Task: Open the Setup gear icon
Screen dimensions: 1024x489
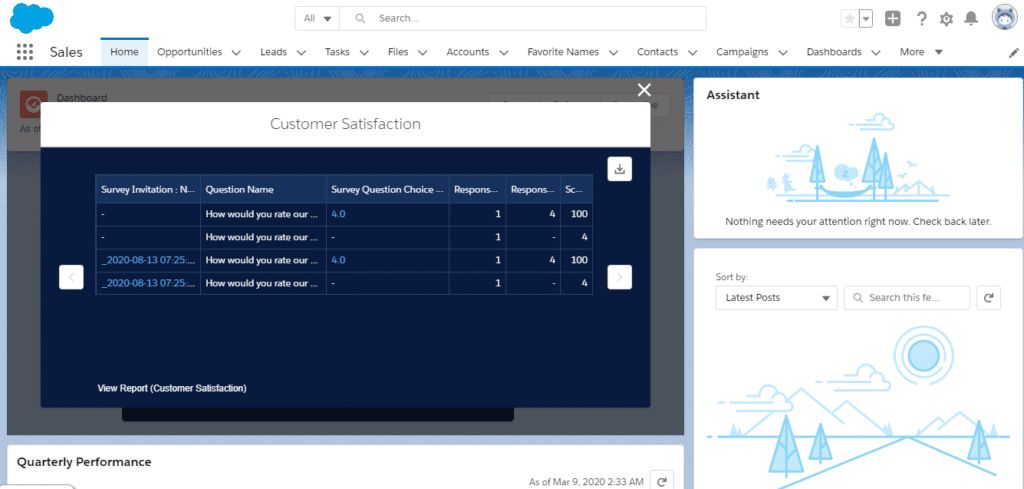Action: coord(946,19)
